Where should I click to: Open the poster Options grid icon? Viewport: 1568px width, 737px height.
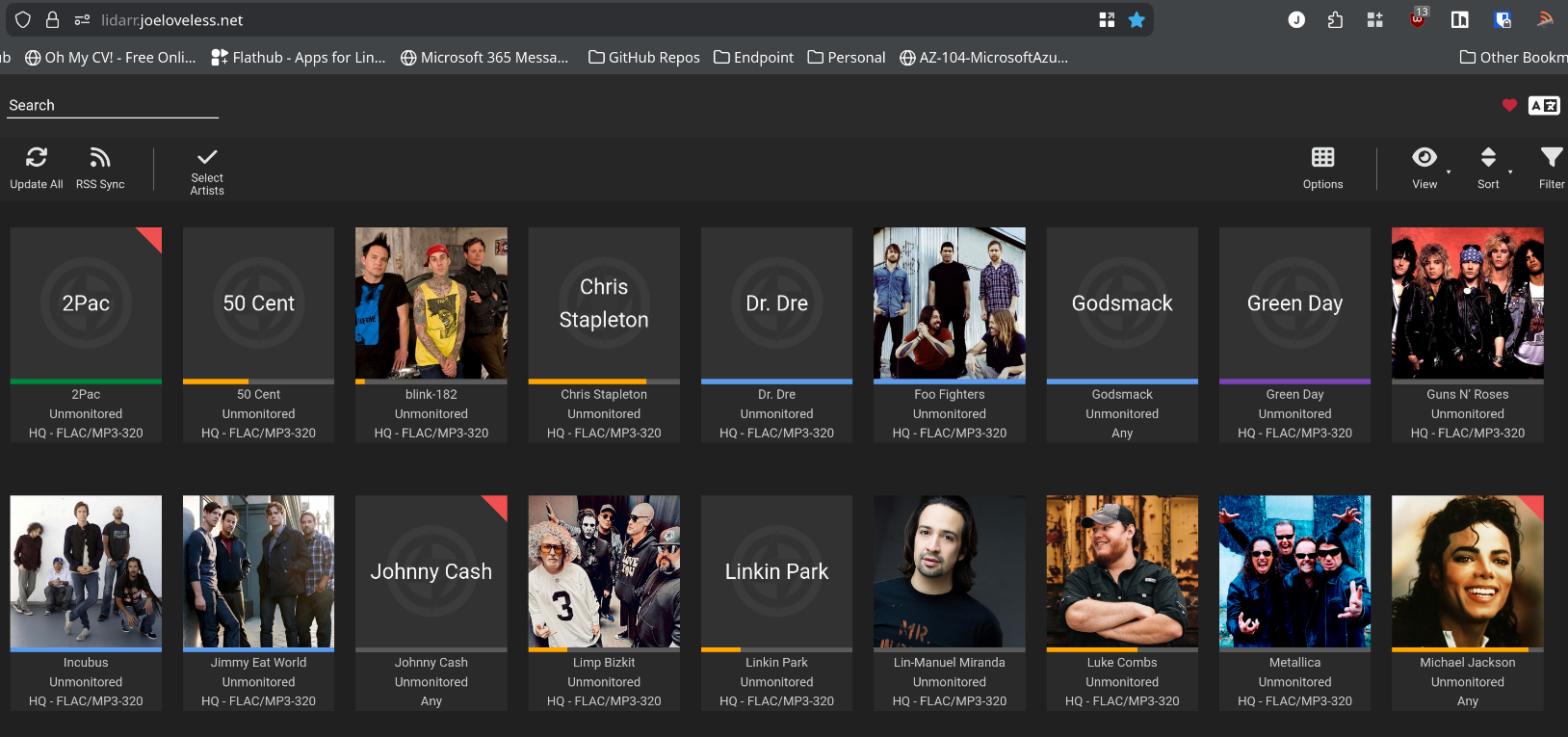click(1322, 158)
